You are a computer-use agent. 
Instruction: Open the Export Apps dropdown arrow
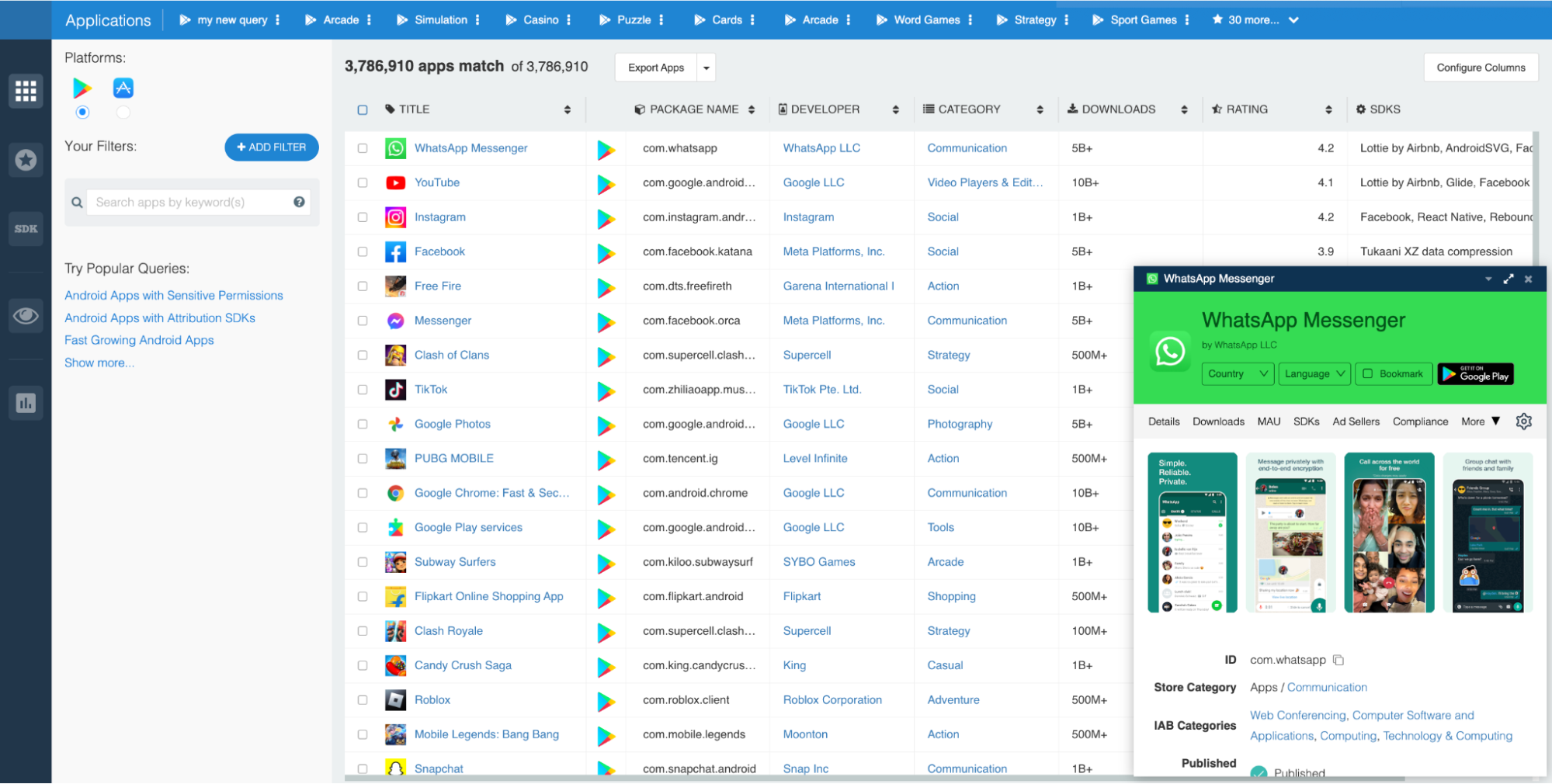[x=707, y=68]
